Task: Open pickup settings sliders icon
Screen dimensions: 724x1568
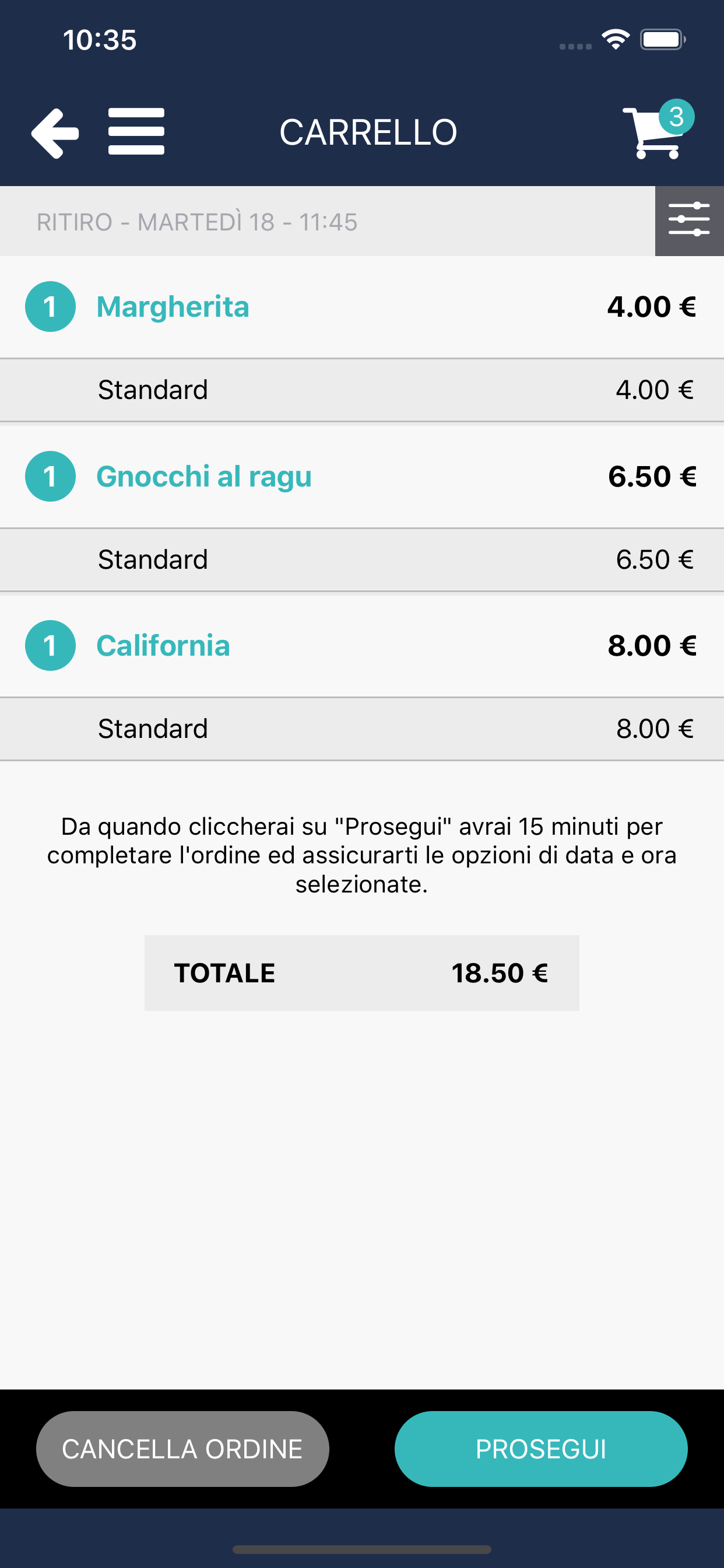Action: pyautogui.click(x=688, y=220)
